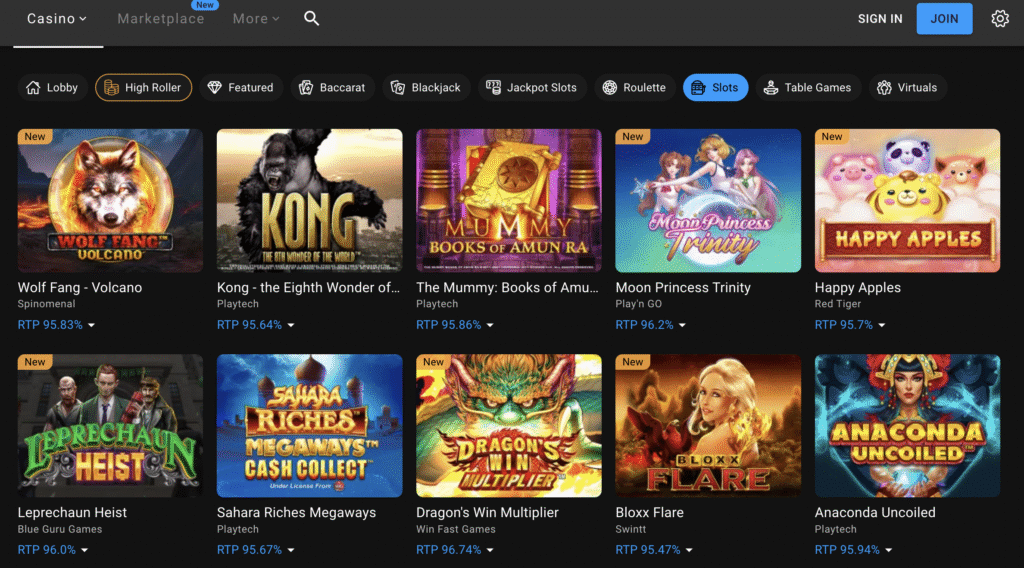Click the SIGN IN link
The height and width of the screenshot is (568, 1024).
pos(880,19)
